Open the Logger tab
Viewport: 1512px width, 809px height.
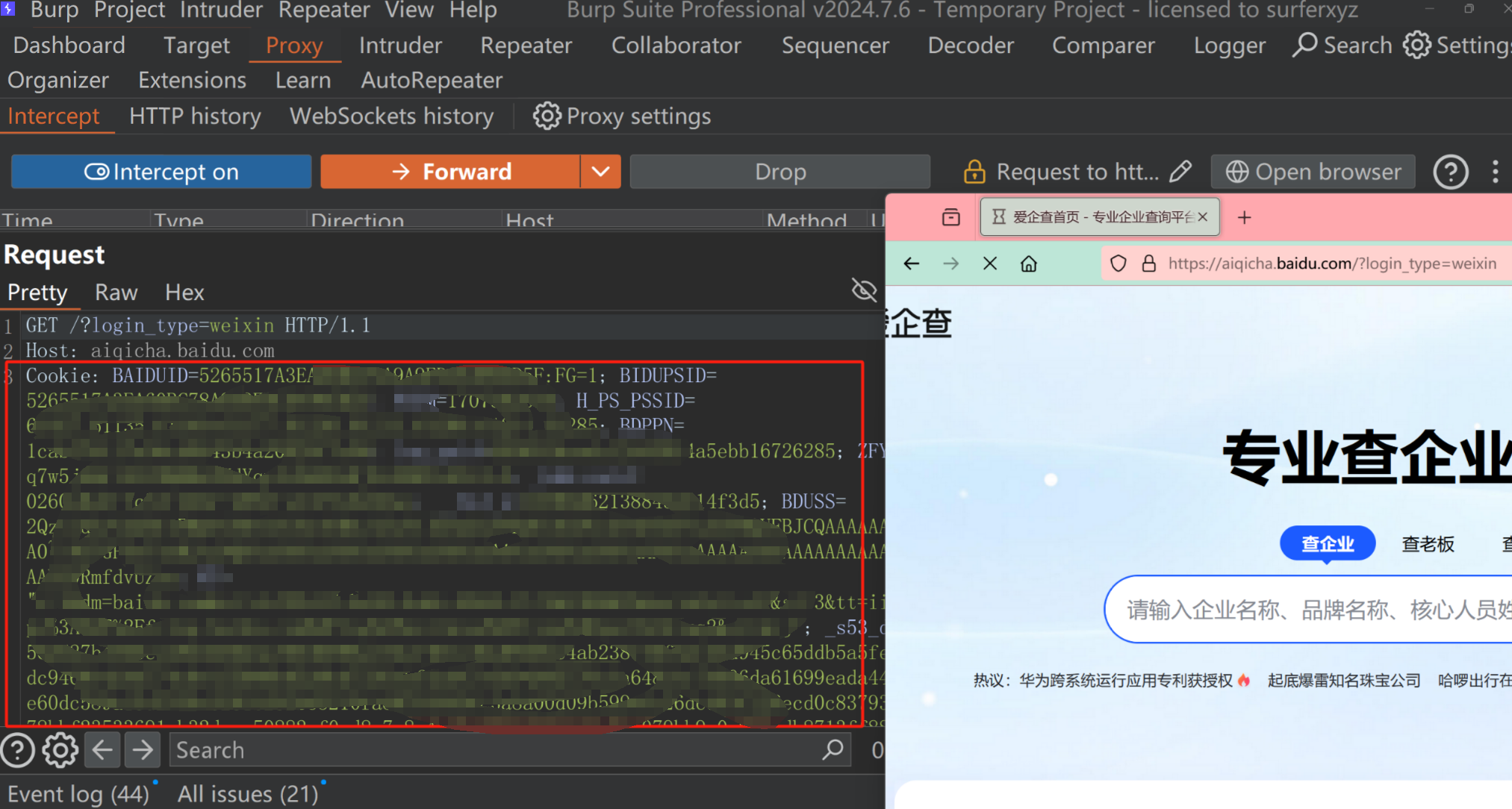pyautogui.click(x=1230, y=46)
